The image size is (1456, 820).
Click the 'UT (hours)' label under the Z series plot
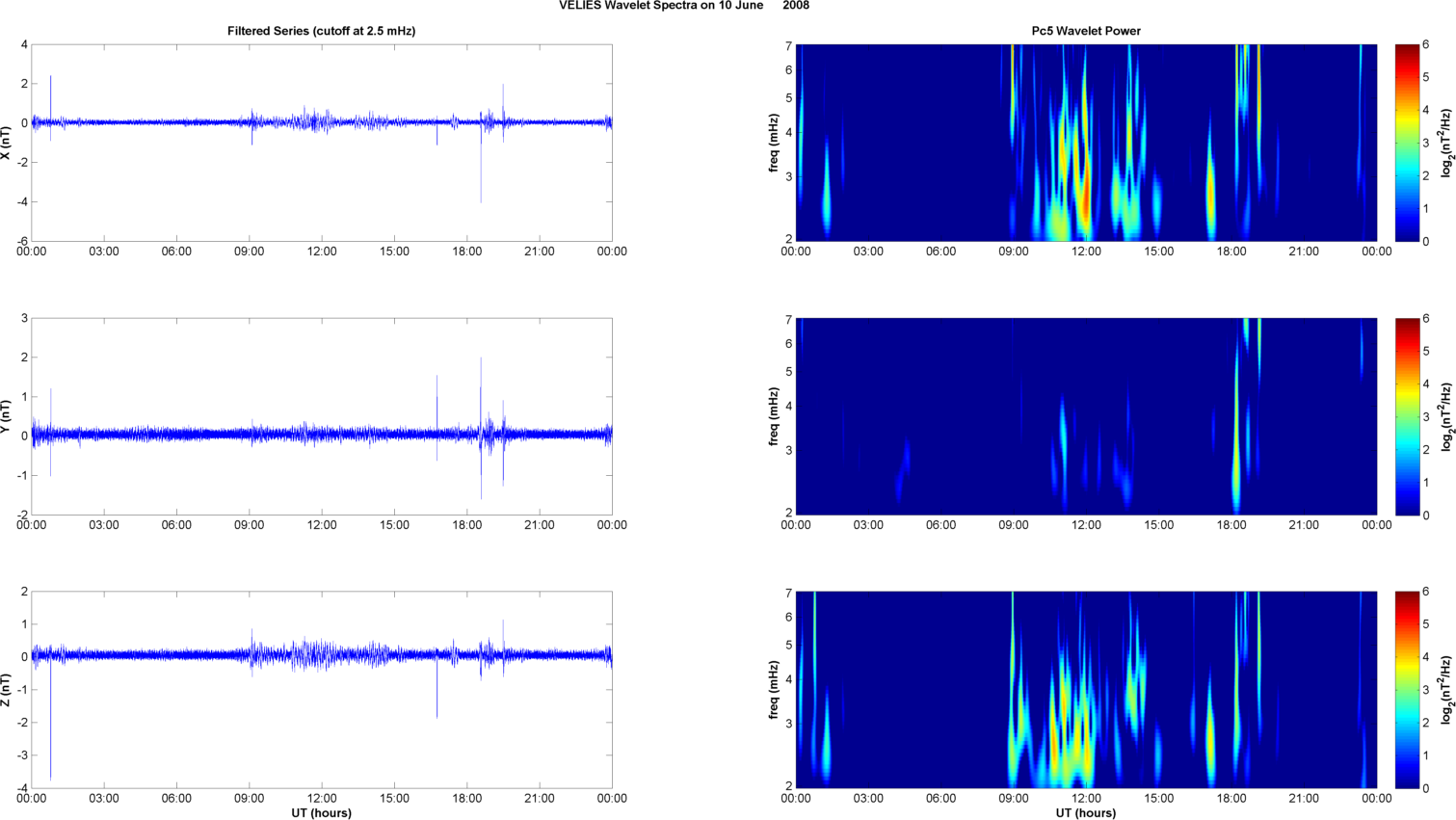[x=322, y=813]
